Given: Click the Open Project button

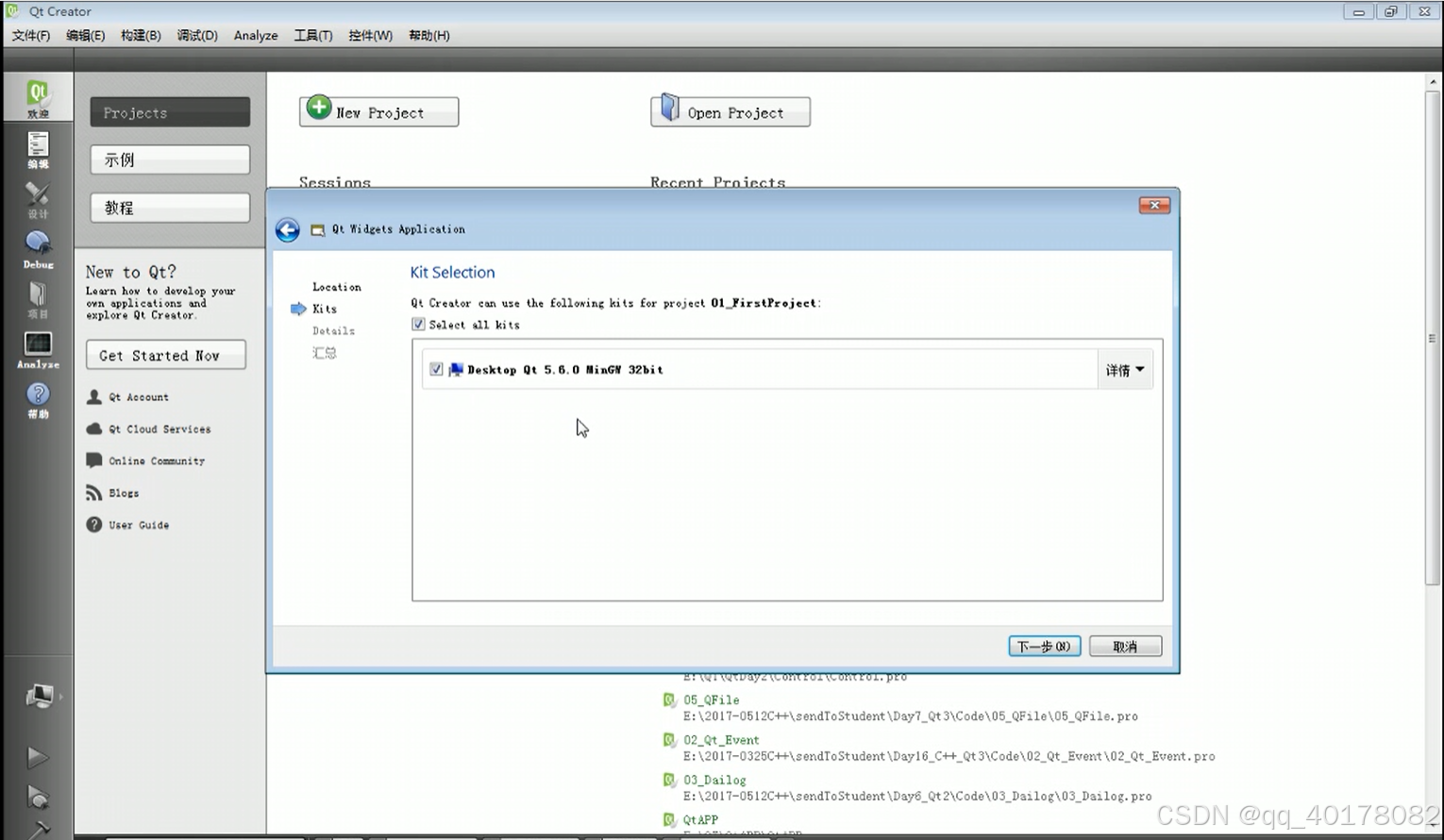Looking at the screenshot, I should 730,111.
